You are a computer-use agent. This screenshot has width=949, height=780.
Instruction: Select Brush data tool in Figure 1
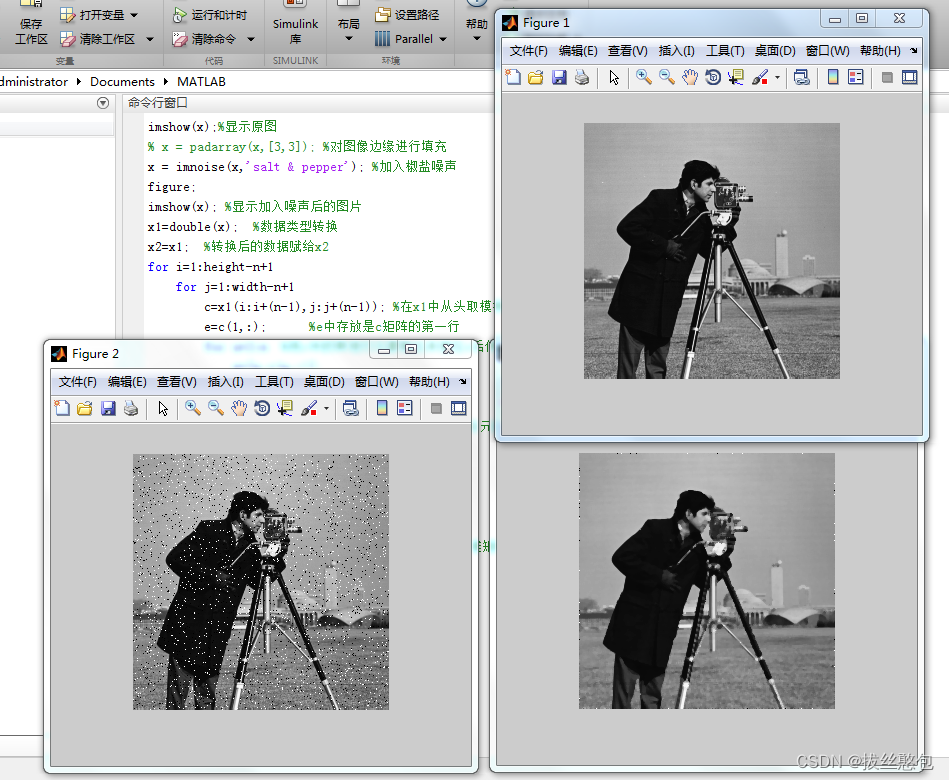tap(760, 77)
